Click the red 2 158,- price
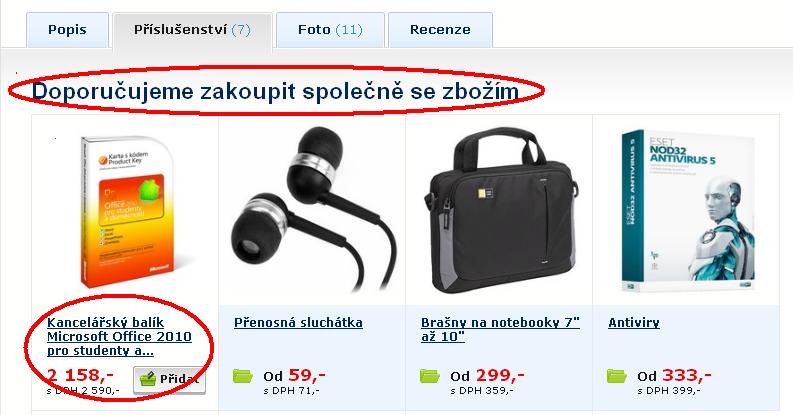 click(80, 375)
